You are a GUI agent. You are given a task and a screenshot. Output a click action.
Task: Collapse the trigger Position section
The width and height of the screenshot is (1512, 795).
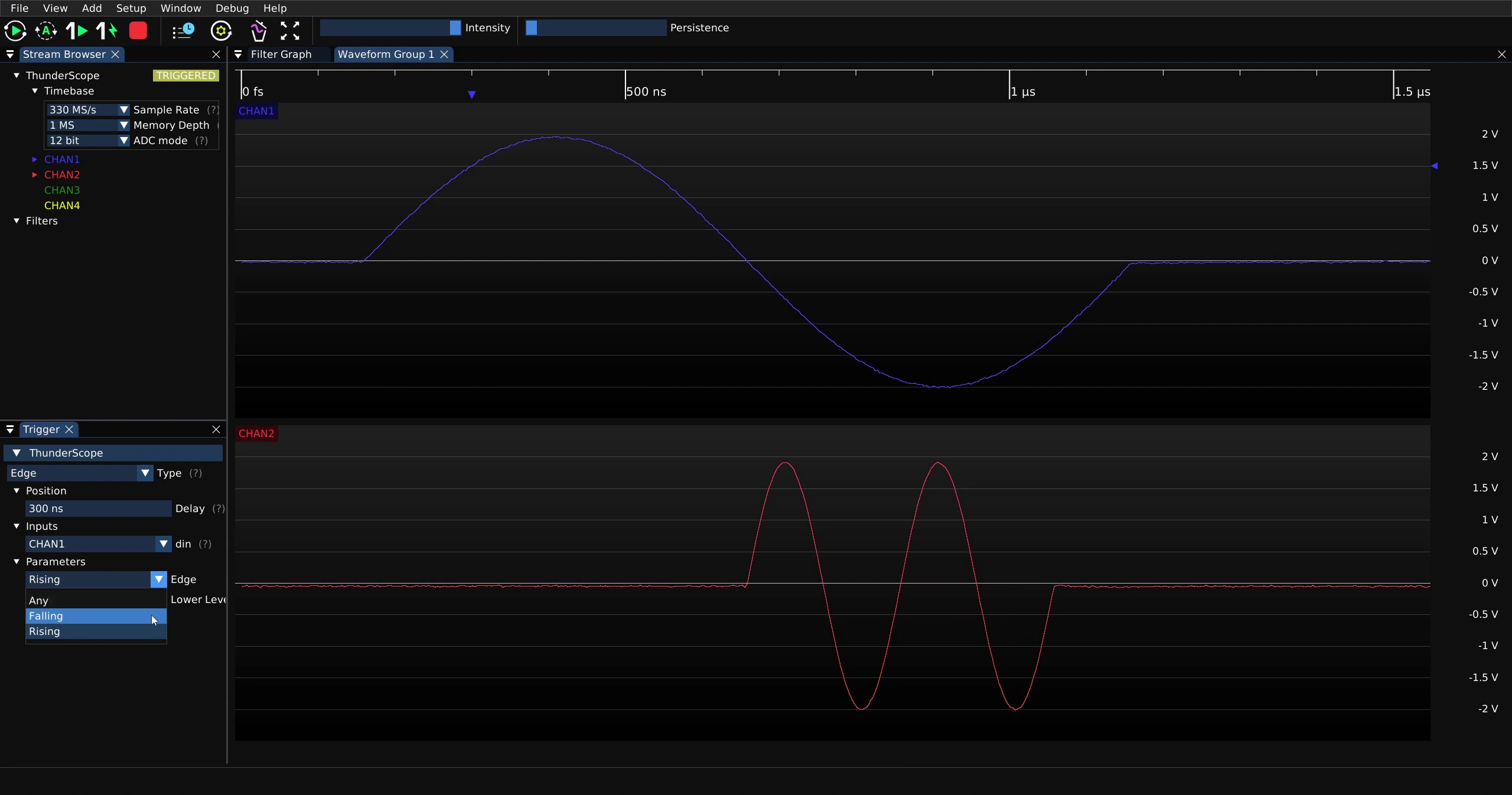coord(17,491)
